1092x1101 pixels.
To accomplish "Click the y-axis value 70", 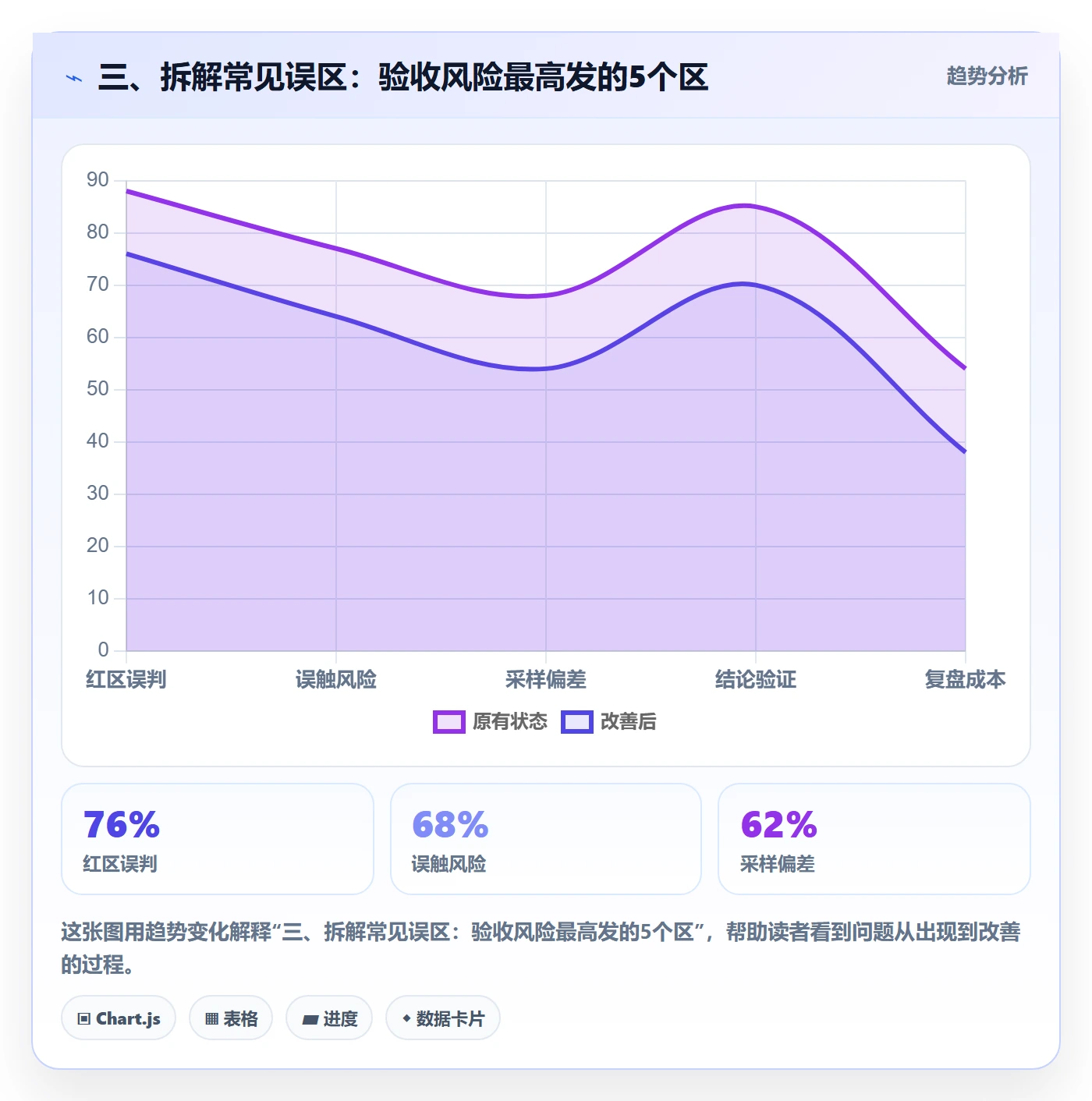I will (x=97, y=285).
